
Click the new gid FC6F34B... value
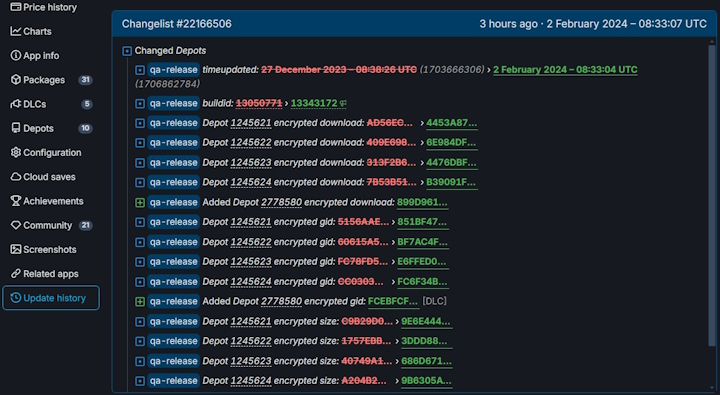[x=422, y=282]
